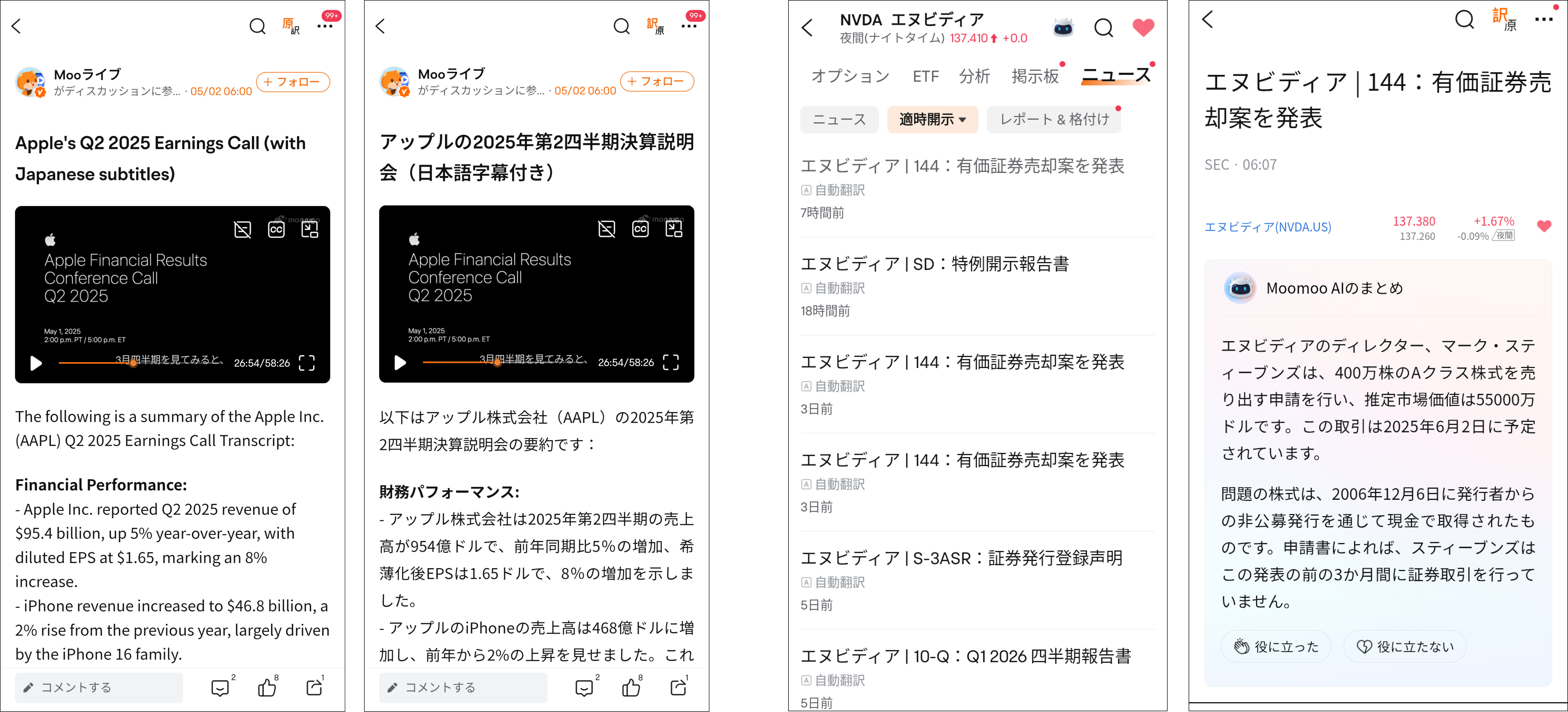Open the Moomoo AI robot icon on NVDA screen
The width and height of the screenshot is (1568, 712).
pyautogui.click(x=1064, y=27)
